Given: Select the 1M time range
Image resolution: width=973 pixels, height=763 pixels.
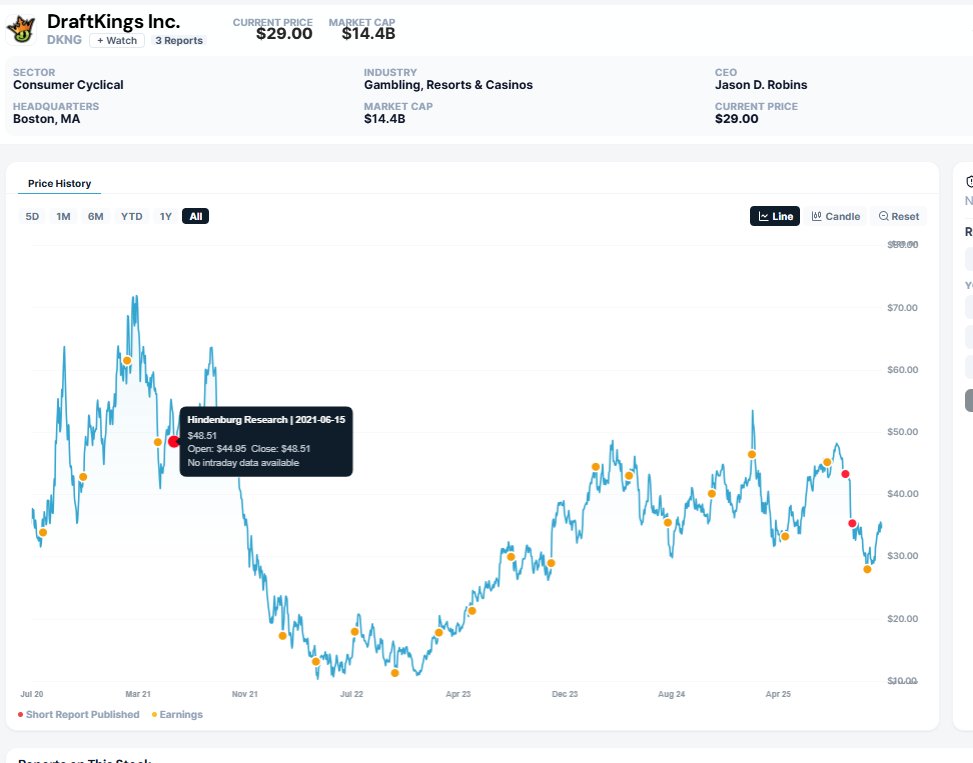Looking at the screenshot, I should pyautogui.click(x=63, y=216).
